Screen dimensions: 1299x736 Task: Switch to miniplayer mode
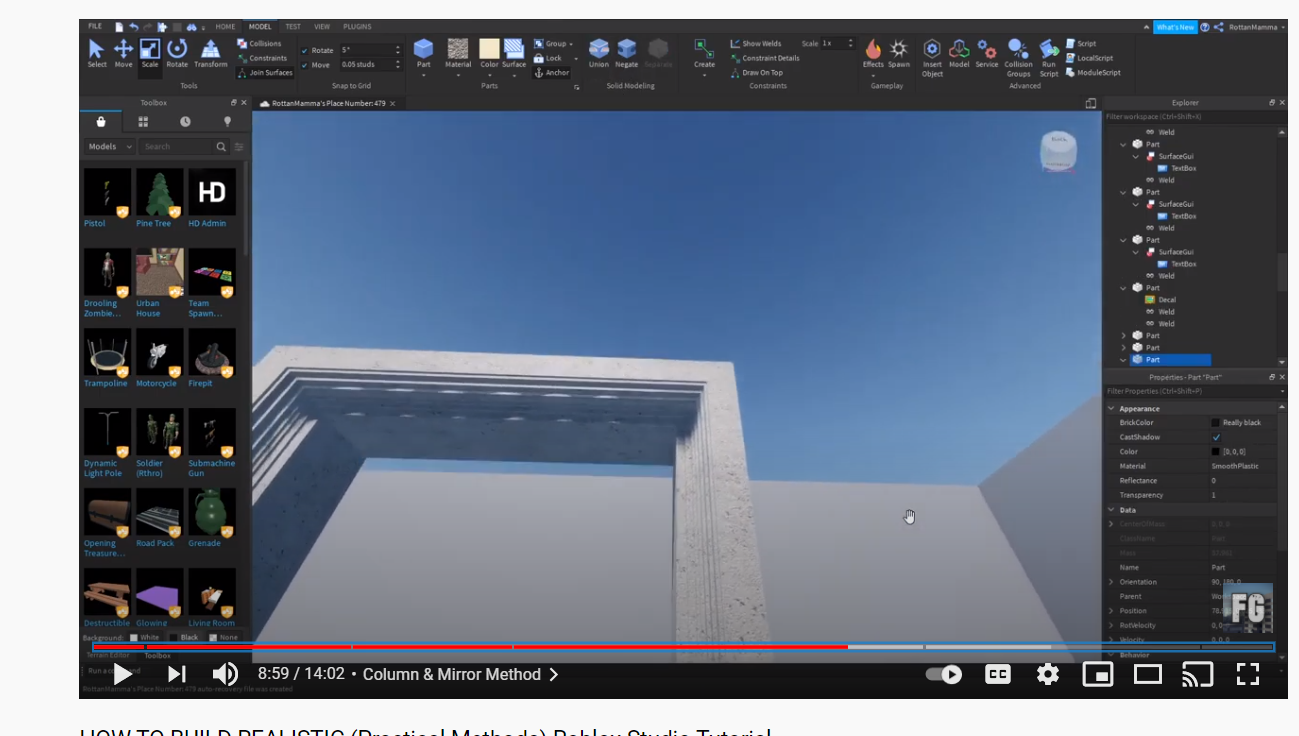point(1098,674)
